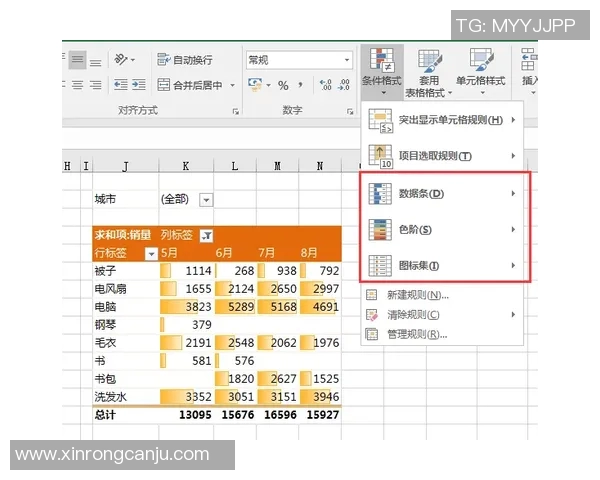Click the 书包 row label
Image resolution: width=600 pixels, height=480 pixels.
(105, 379)
